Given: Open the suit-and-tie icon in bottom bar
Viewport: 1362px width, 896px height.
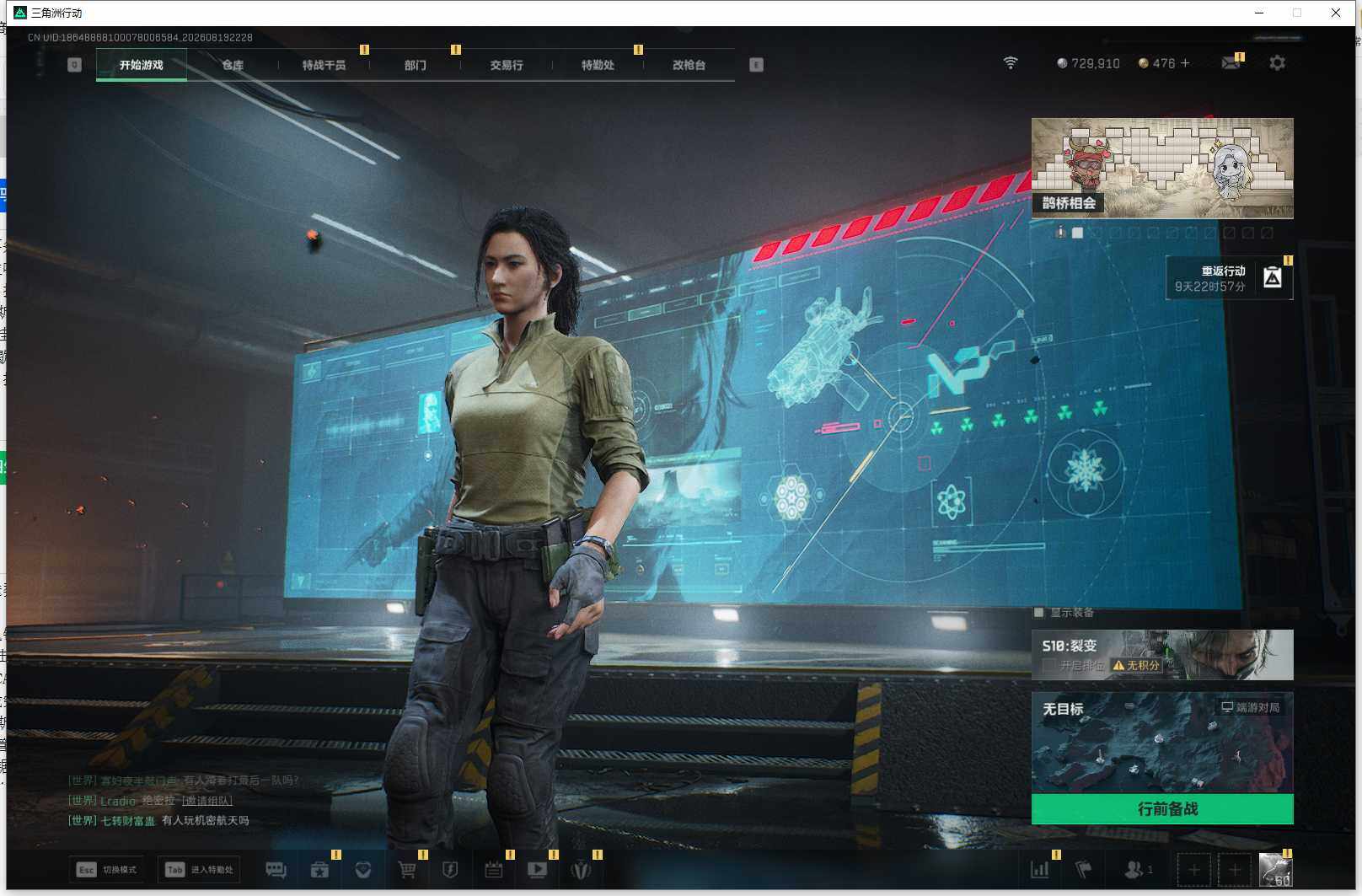Looking at the screenshot, I should tap(581, 870).
